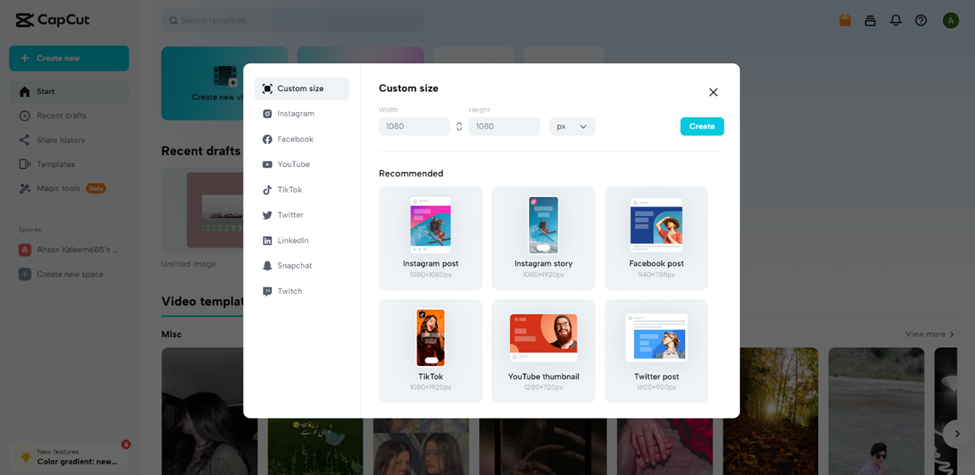
Task: Close the Custom size dialog
Action: [x=713, y=92]
